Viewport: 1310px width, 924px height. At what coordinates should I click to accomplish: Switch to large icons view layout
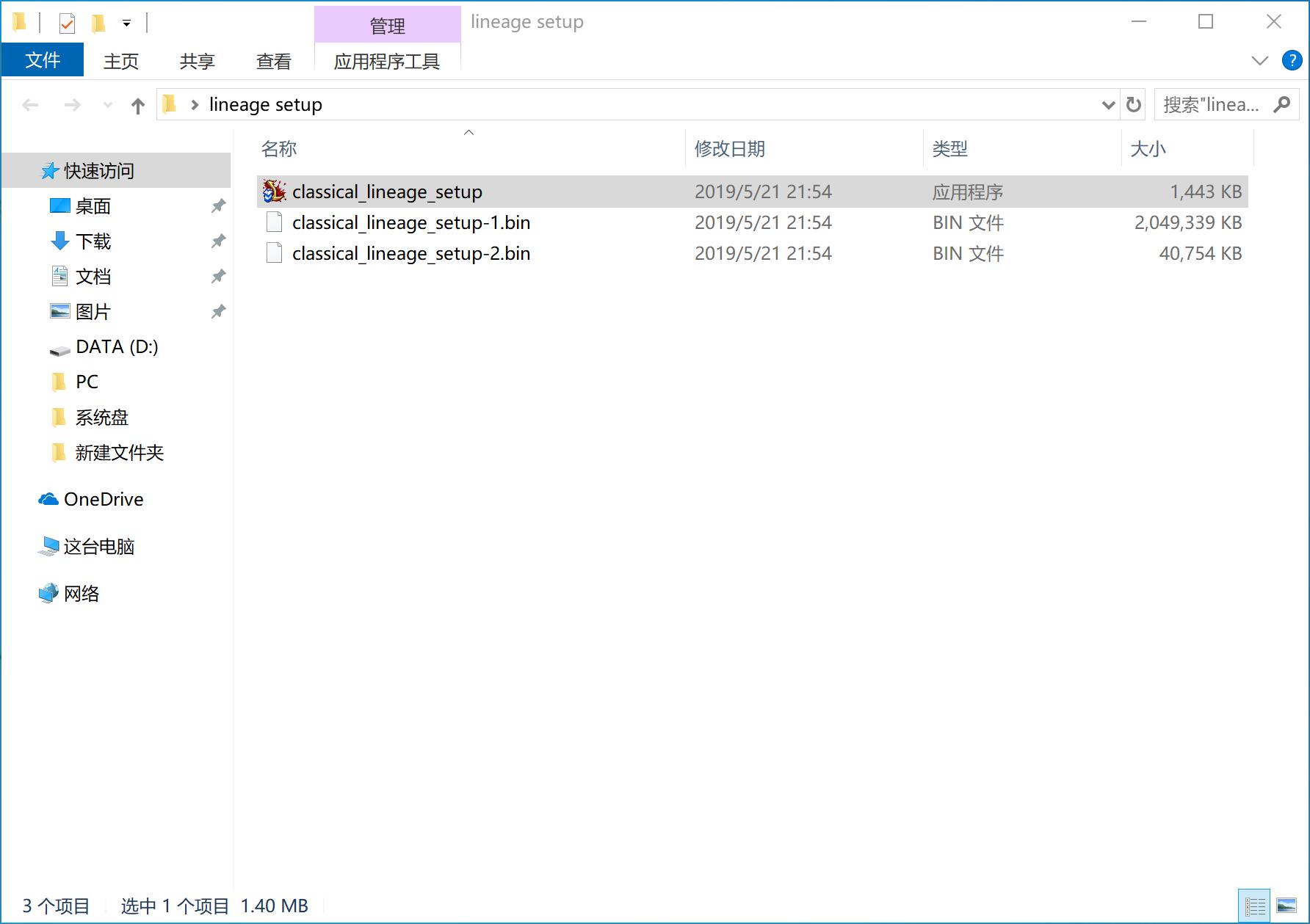(1287, 906)
